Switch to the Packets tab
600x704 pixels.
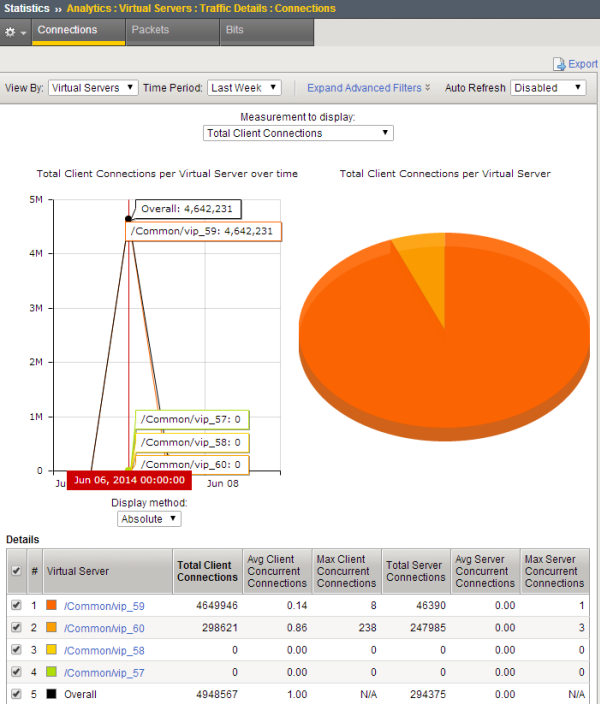[x=150, y=31]
